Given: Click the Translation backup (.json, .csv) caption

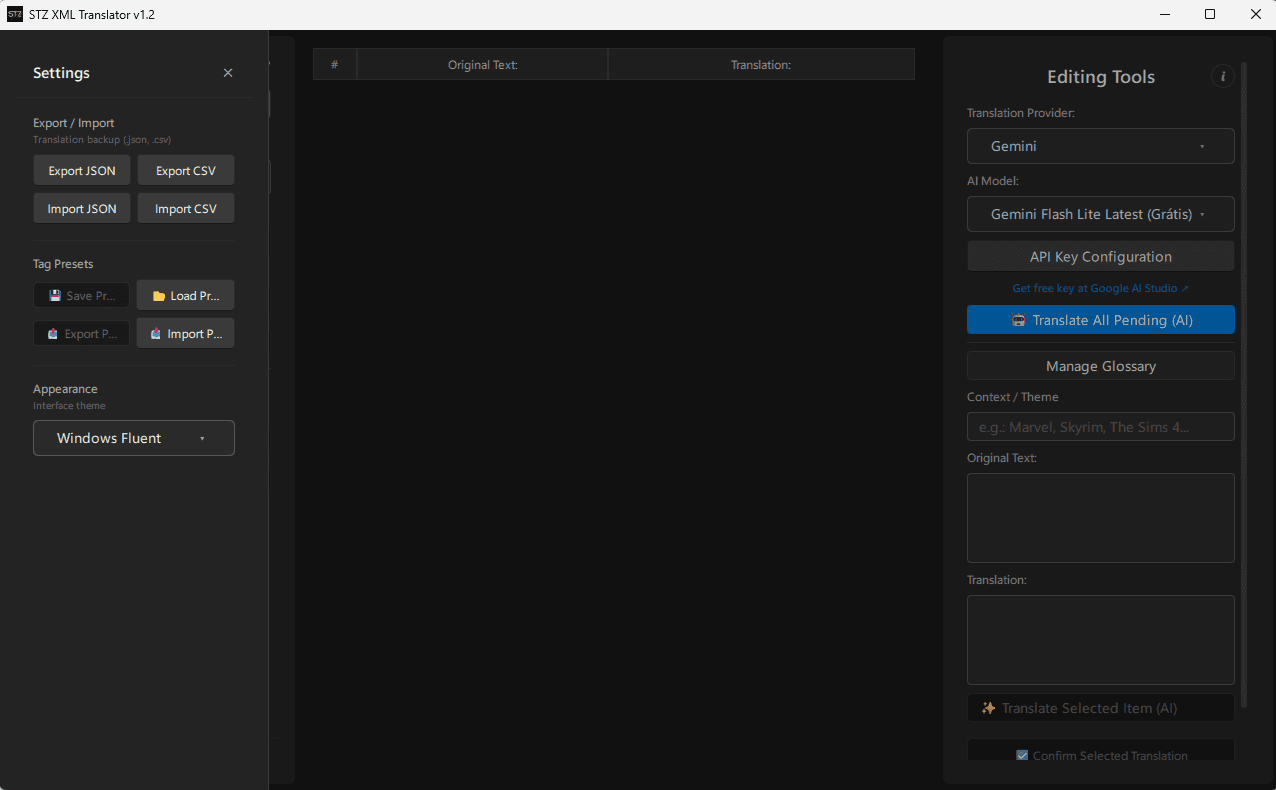Looking at the screenshot, I should pyautogui.click(x=102, y=140).
